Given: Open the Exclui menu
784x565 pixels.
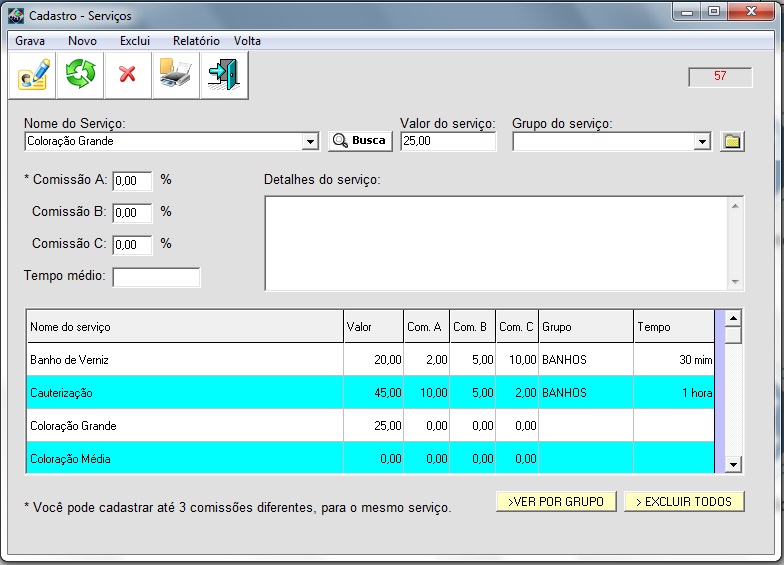Looking at the screenshot, I should (134, 41).
